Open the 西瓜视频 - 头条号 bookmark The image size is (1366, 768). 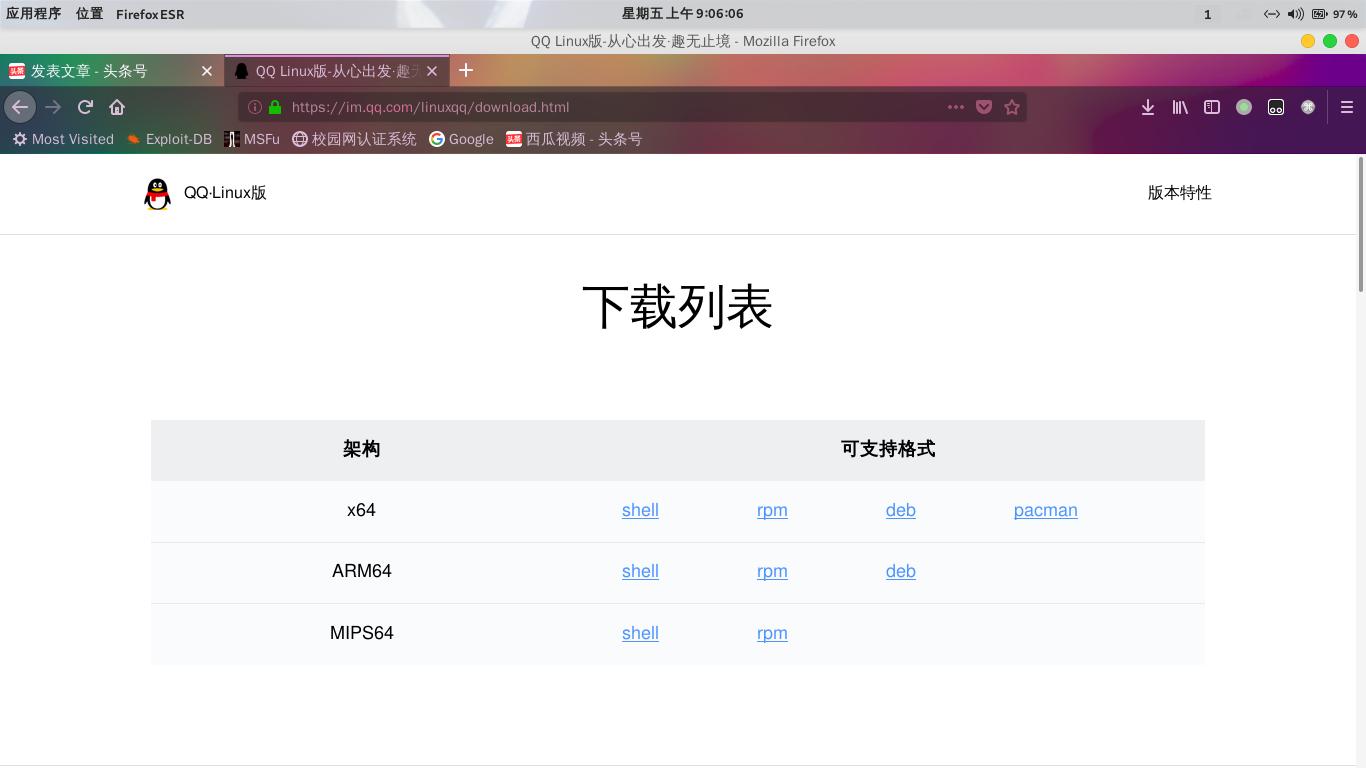(574, 139)
